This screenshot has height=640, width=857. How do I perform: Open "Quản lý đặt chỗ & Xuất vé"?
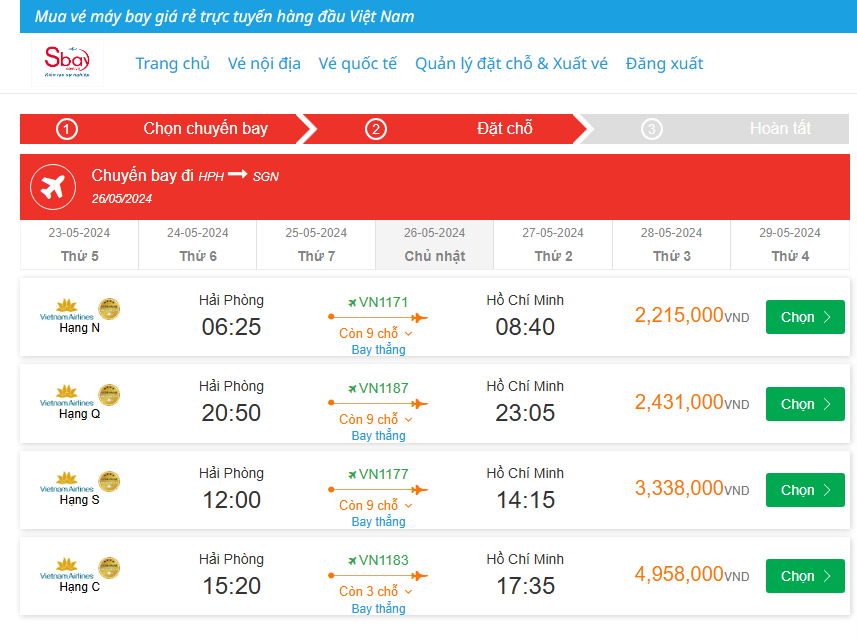point(511,63)
